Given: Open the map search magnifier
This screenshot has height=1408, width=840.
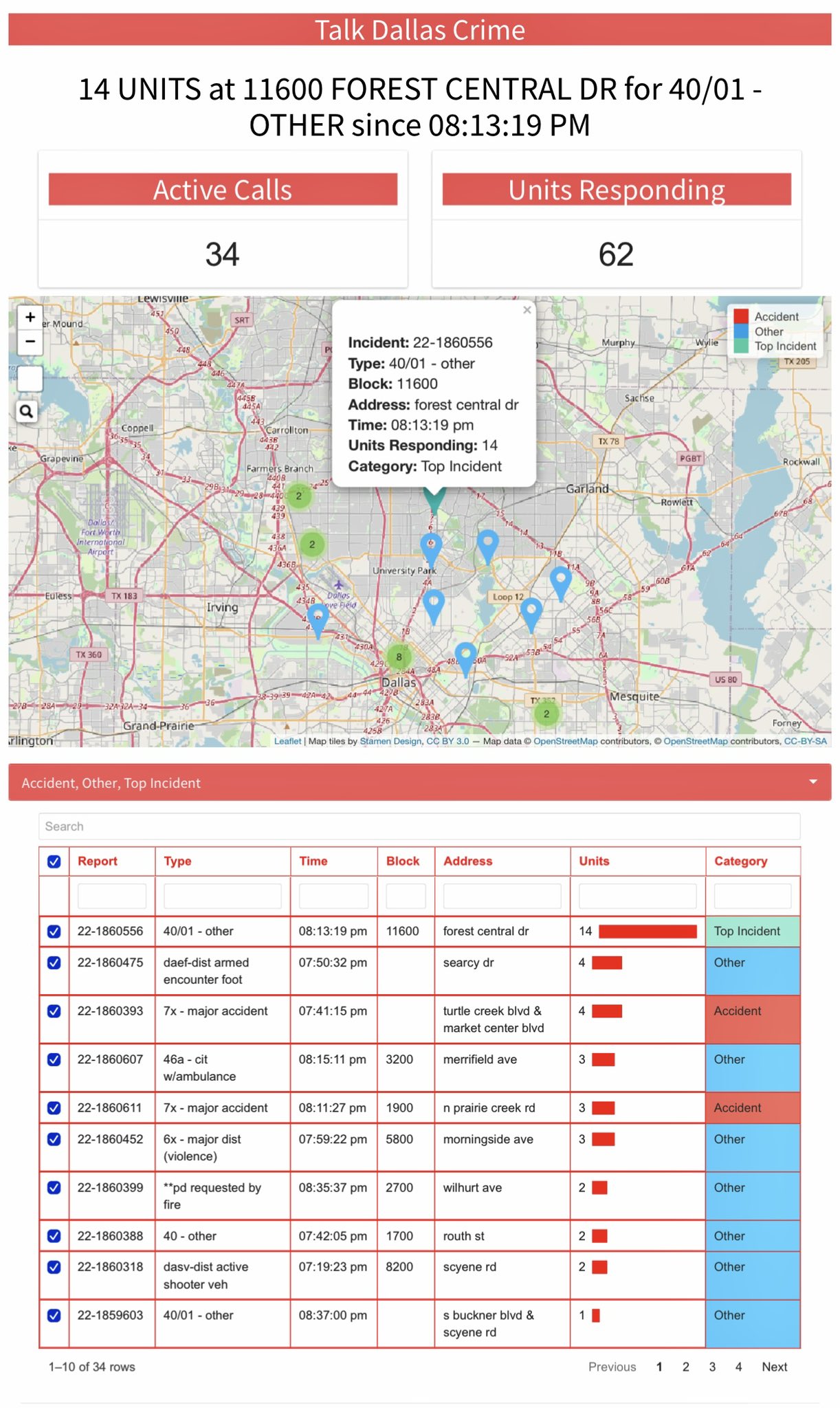Looking at the screenshot, I should [x=27, y=411].
